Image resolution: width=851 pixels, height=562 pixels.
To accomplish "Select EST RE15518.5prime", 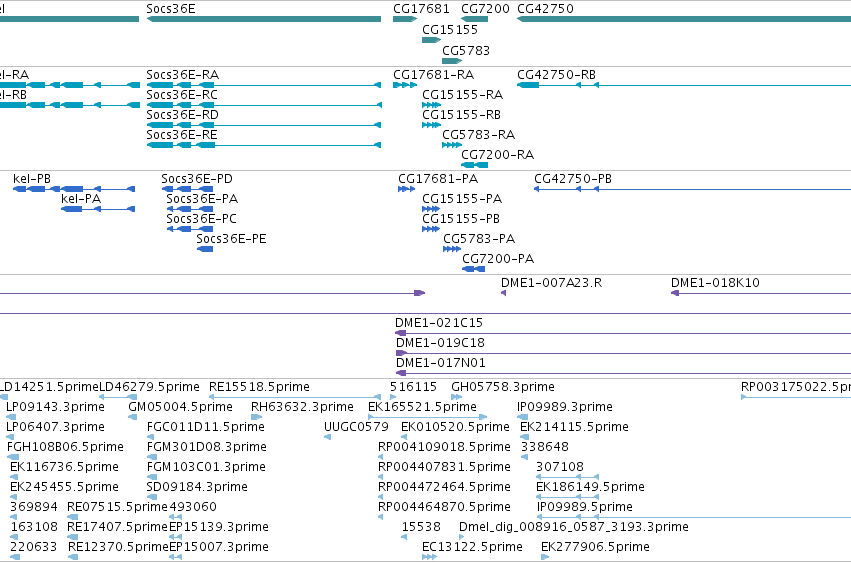I will [x=259, y=387].
